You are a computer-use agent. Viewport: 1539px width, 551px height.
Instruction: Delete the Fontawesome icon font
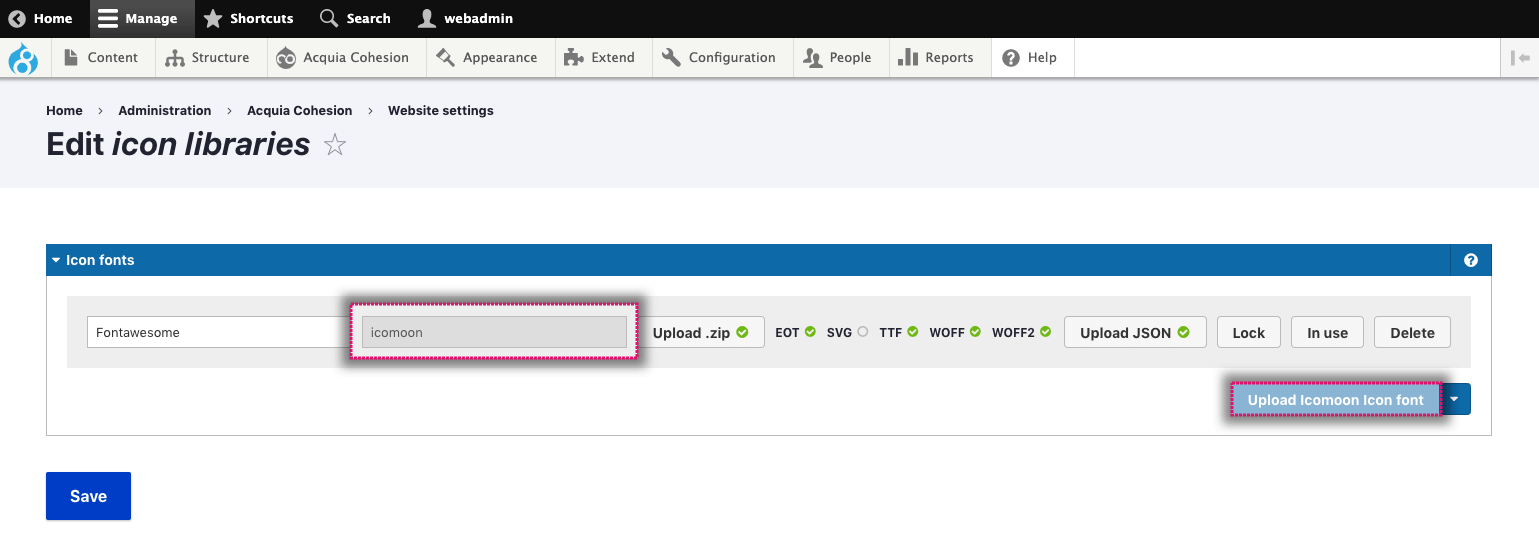click(x=1412, y=332)
